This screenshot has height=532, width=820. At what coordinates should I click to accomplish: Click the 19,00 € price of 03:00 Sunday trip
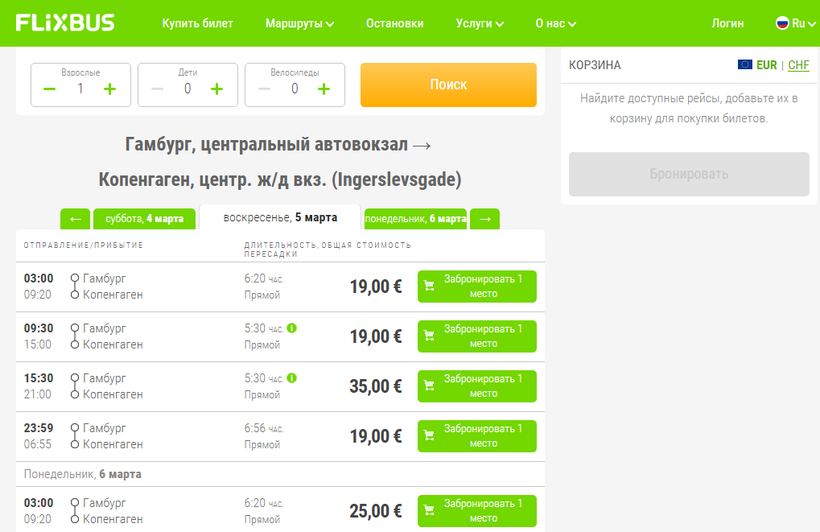click(375, 287)
